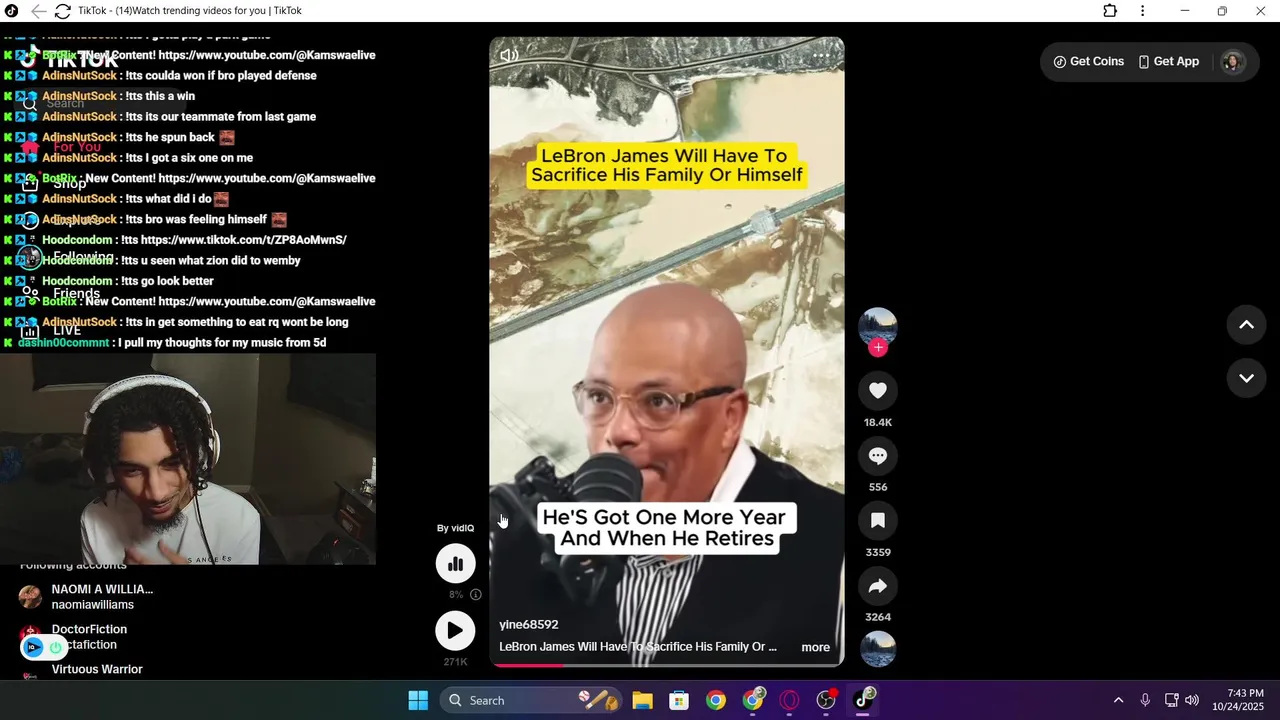Screen dimensions: 1280x720
Task: Open the profile avatar at top right
Action: (x=1232, y=61)
